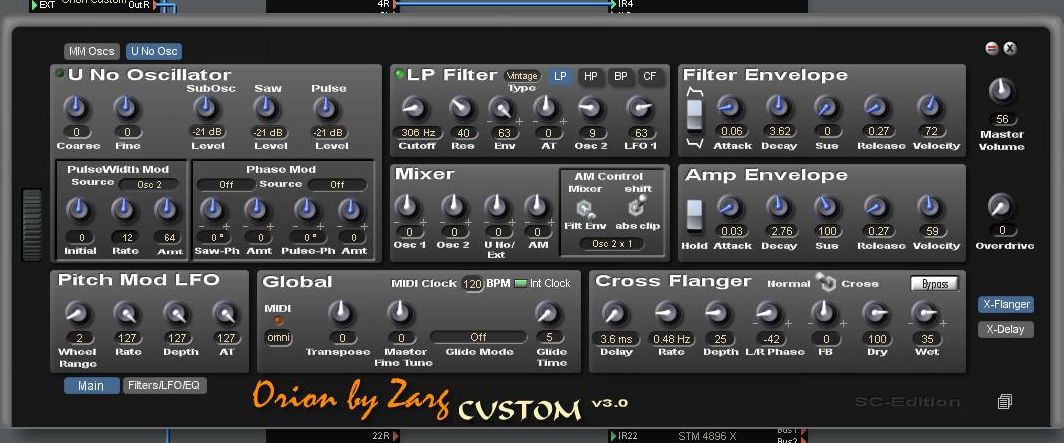This screenshot has width=1064, height=443.
Task: Switch to the MM Oscs tab
Action: 91,51
